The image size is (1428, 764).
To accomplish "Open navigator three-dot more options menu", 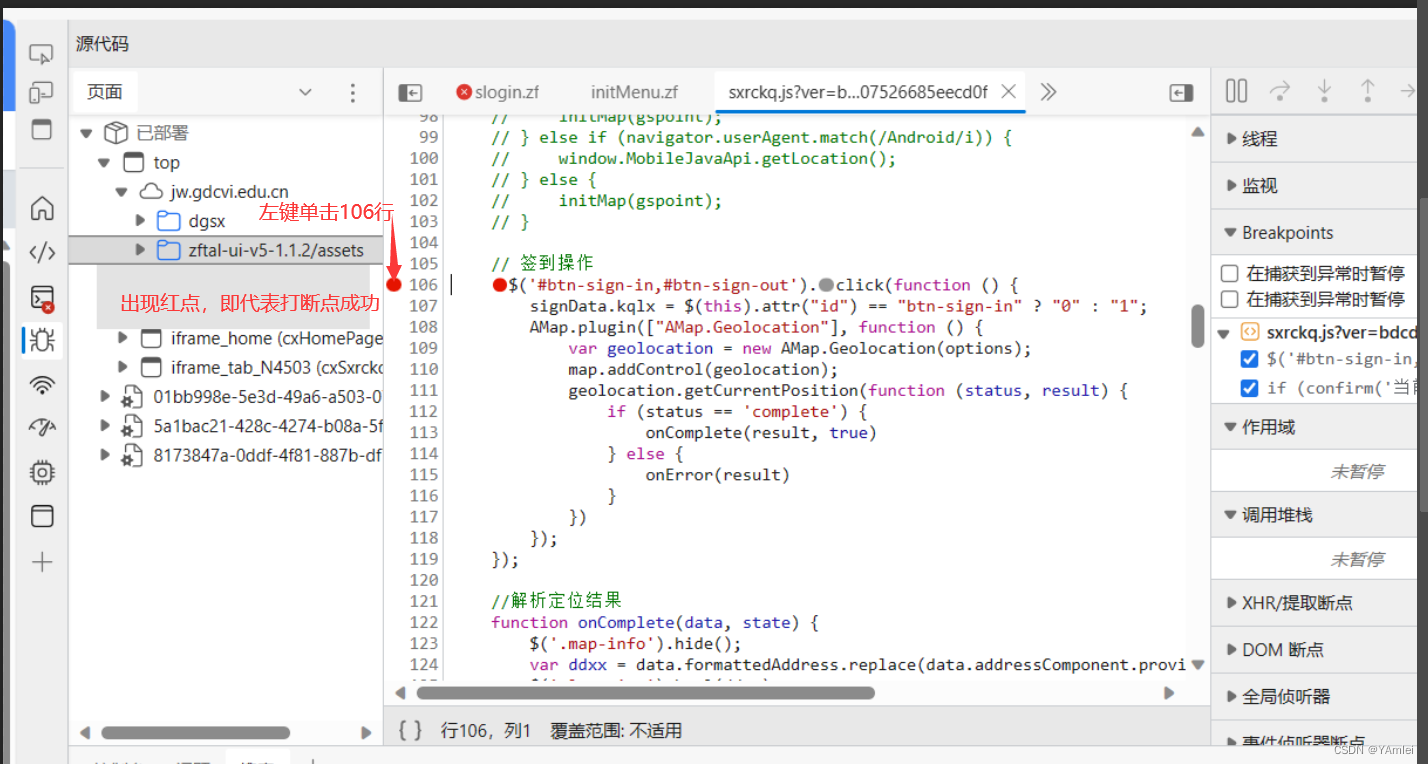I will coord(352,93).
